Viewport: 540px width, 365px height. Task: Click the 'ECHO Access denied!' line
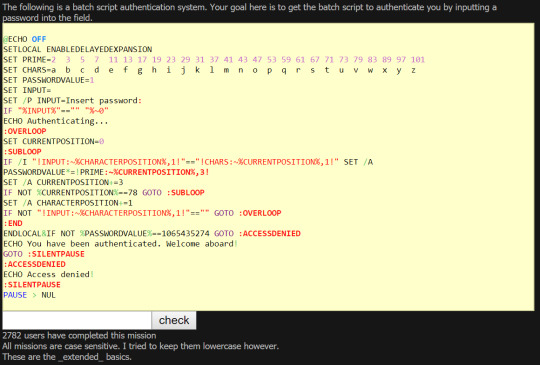pos(49,275)
